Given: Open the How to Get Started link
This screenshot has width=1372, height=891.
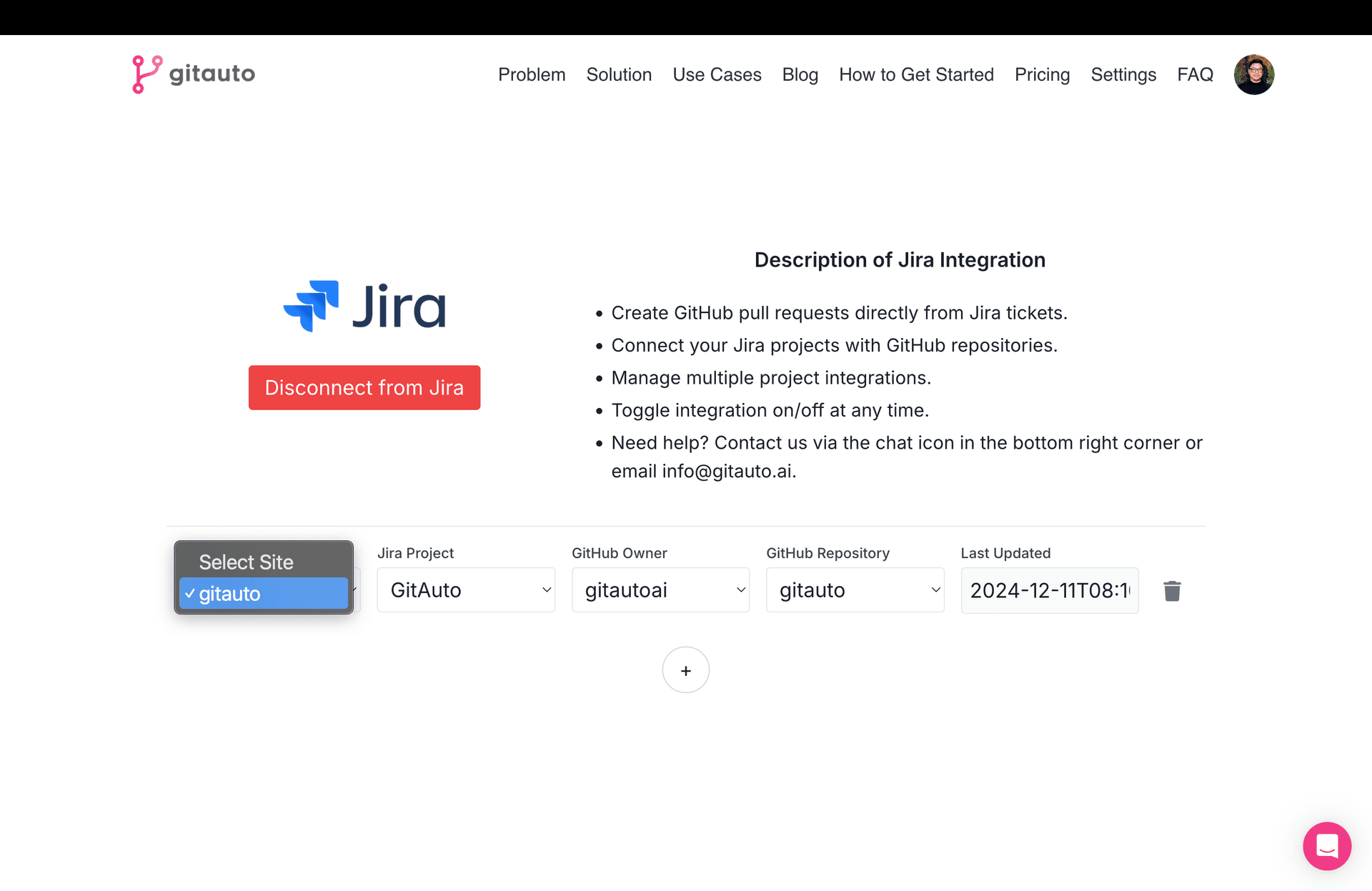Looking at the screenshot, I should tap(917, 74).
